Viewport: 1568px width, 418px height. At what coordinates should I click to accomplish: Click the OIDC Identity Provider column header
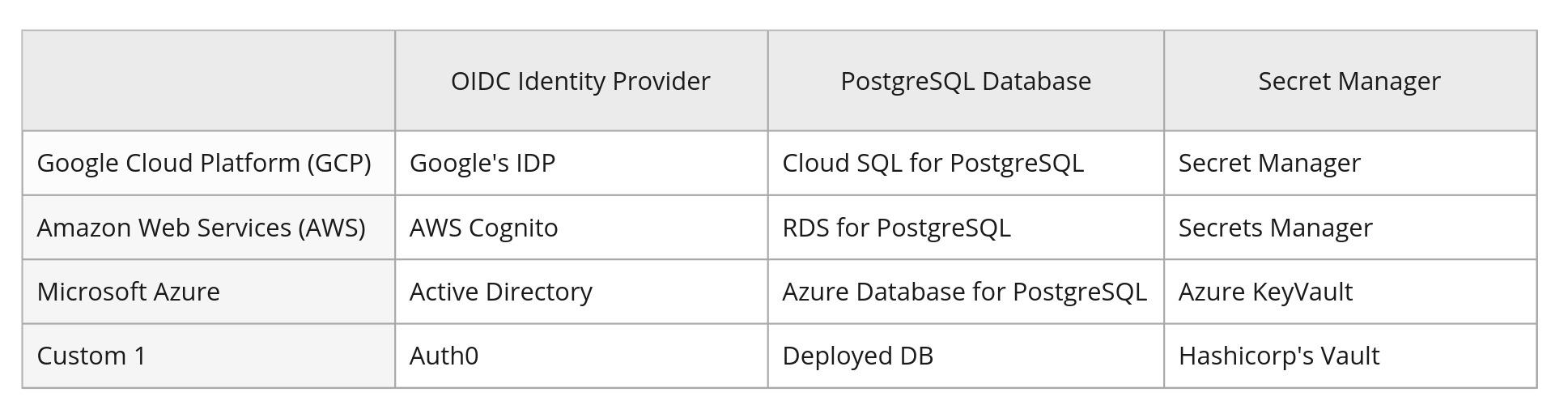click(580, 81)
